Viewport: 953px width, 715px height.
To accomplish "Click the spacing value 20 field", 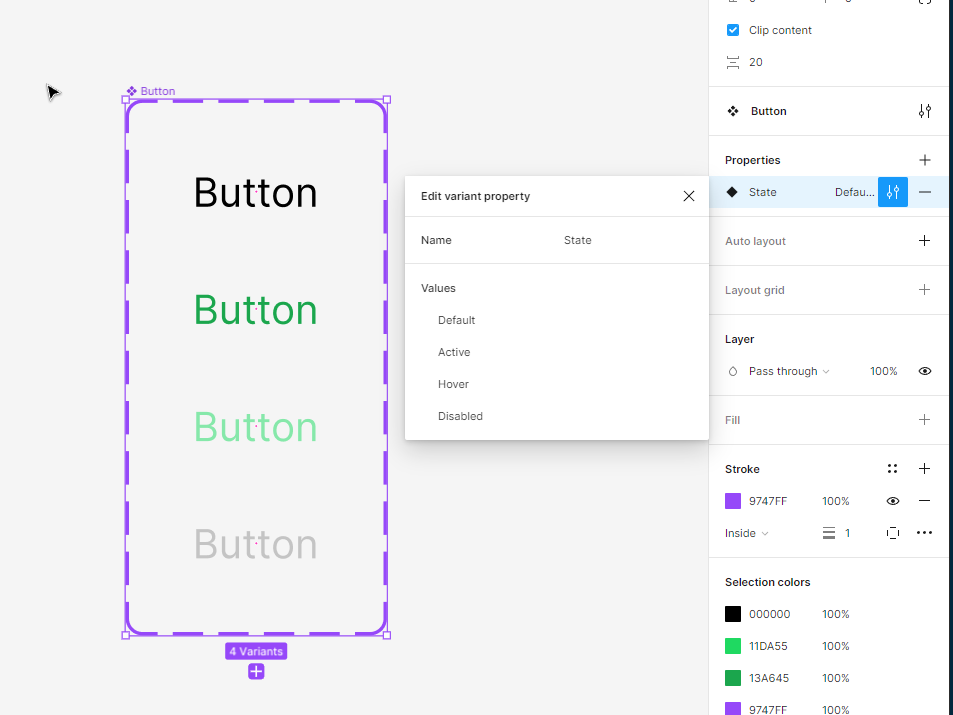I will coord(755,62).
